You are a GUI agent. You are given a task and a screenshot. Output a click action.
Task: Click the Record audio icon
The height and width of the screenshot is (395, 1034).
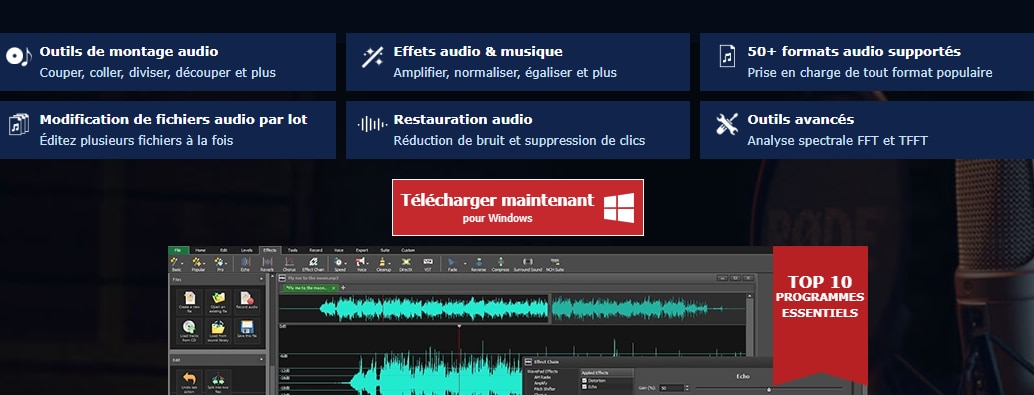(246, 298)
